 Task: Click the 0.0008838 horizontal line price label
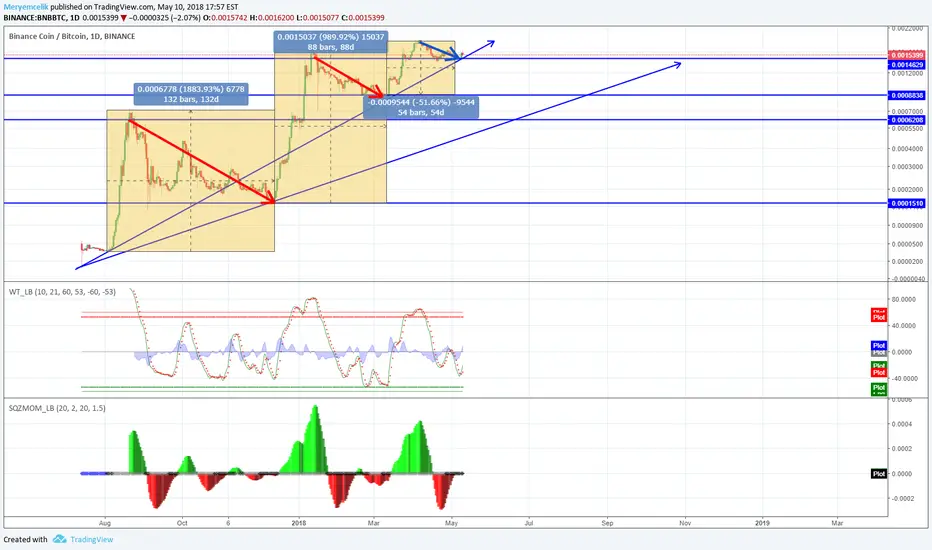point(907,95)
